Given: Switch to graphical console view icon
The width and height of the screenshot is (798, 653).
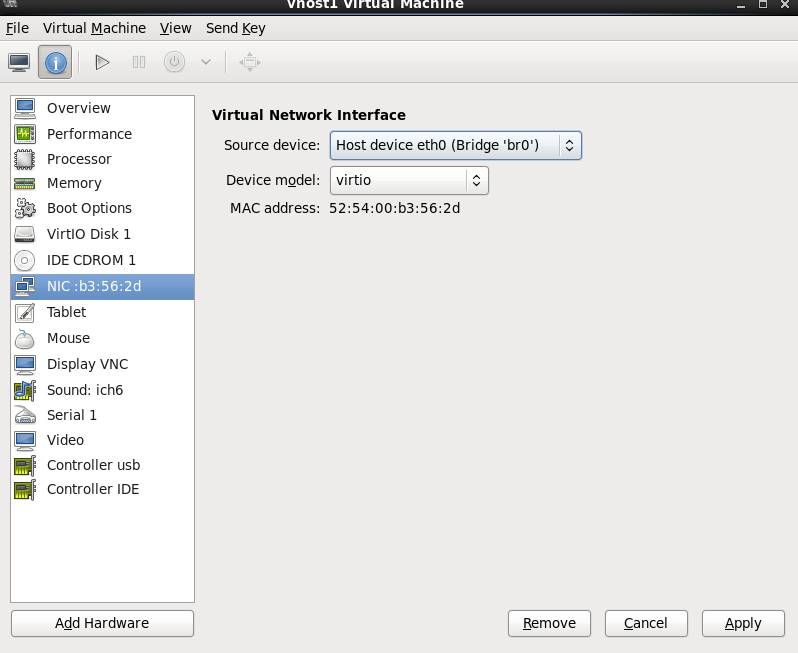Looking at the screenshot, I should point(19,62).
